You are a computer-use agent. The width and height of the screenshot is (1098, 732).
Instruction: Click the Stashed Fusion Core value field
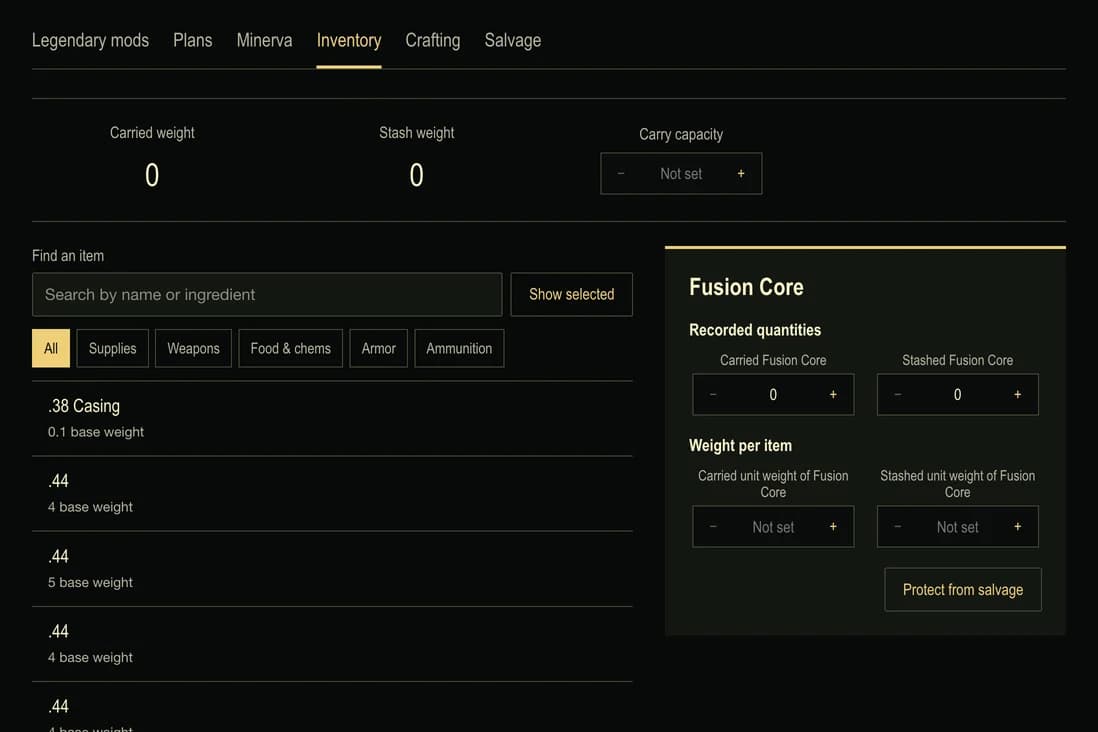(x=957, y=394)
